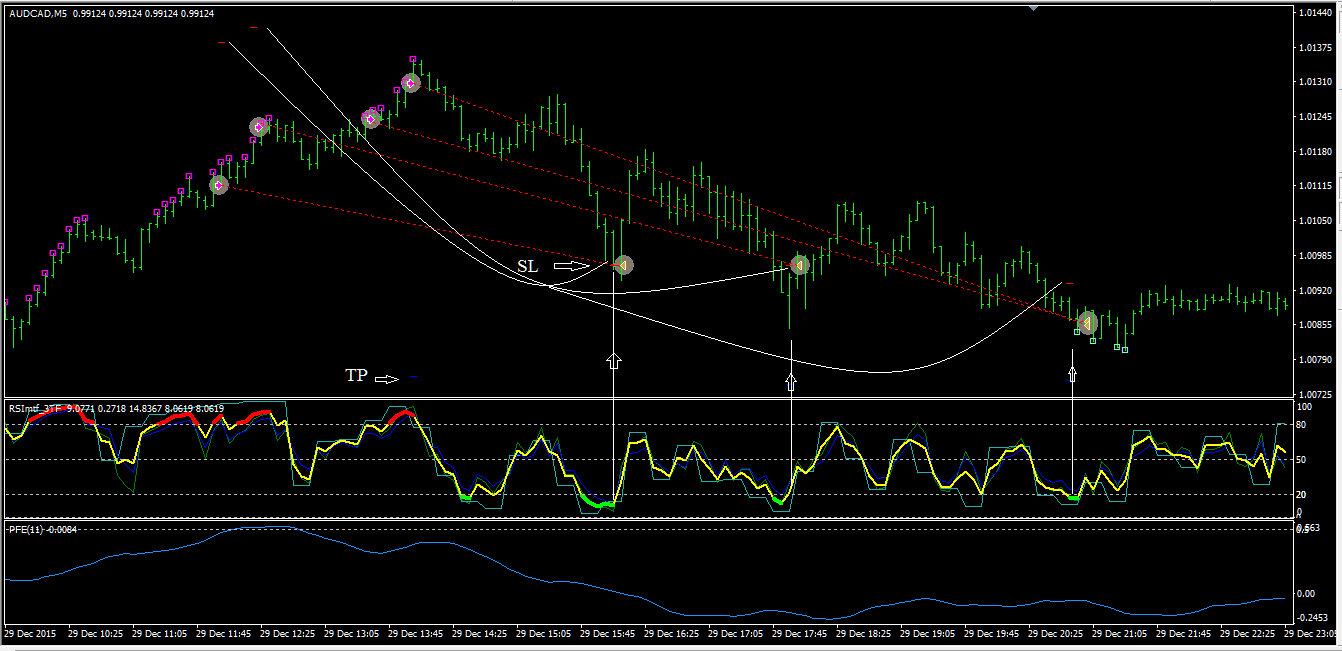Click RSI scale level 50
1342x651 pixels.
1303,460
